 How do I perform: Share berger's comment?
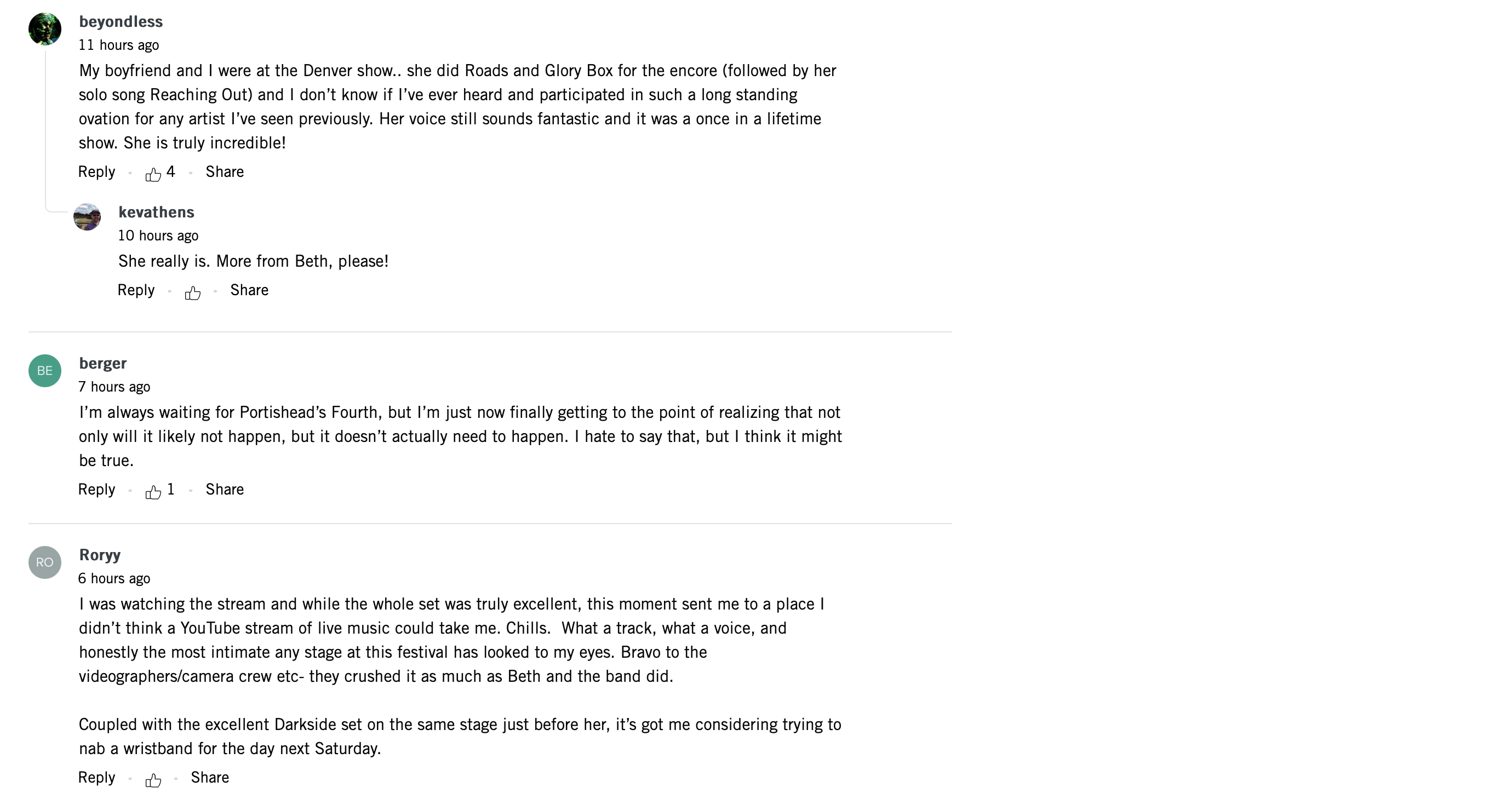pos(224,490)
